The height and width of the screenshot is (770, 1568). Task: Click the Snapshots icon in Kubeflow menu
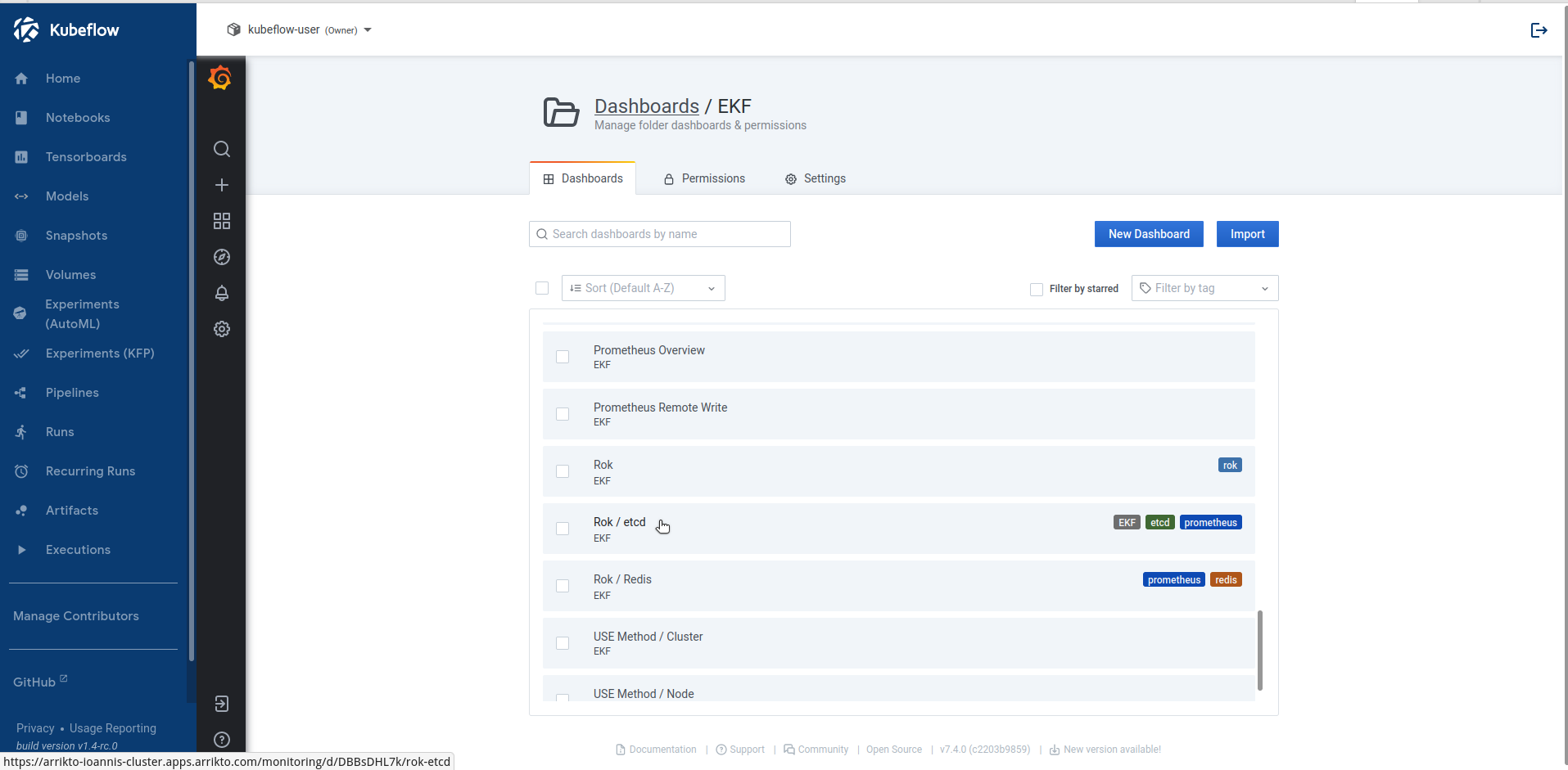point(21,236)
